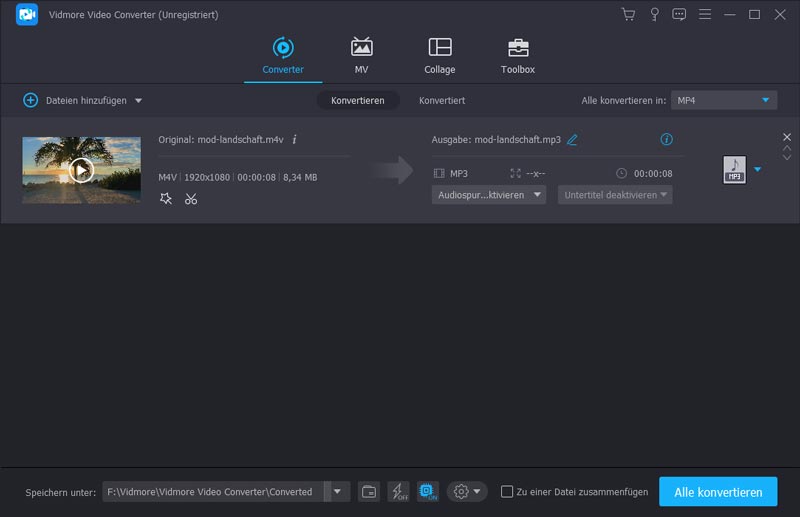Play the palm tree video thumbnail

pos(81,170)
